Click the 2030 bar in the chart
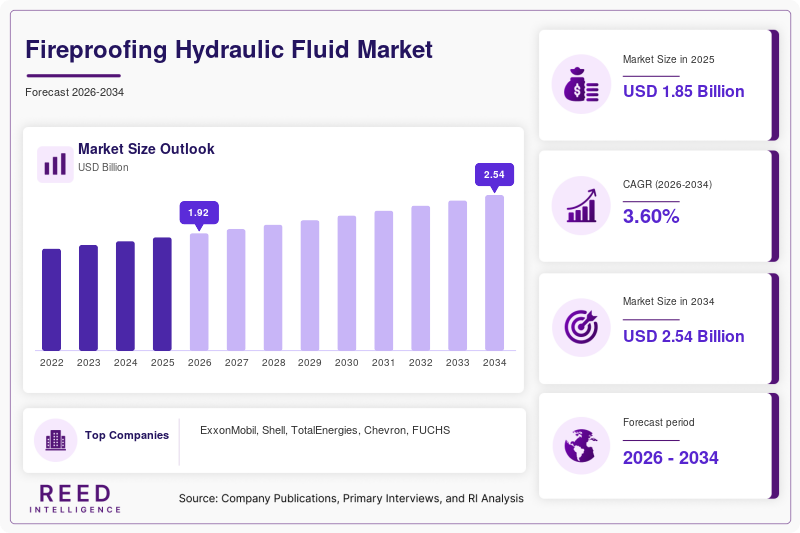800x533 pixels. [347, 283]
